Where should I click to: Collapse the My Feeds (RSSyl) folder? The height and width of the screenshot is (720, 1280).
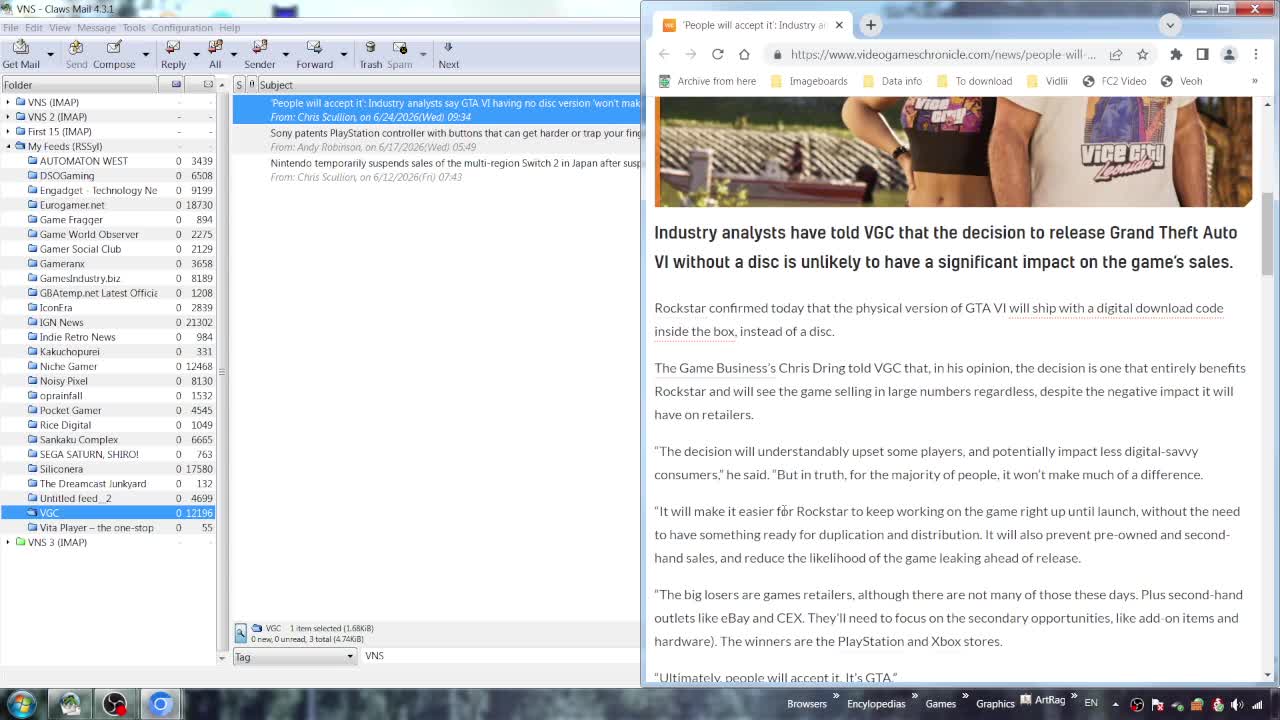(8, 146)
